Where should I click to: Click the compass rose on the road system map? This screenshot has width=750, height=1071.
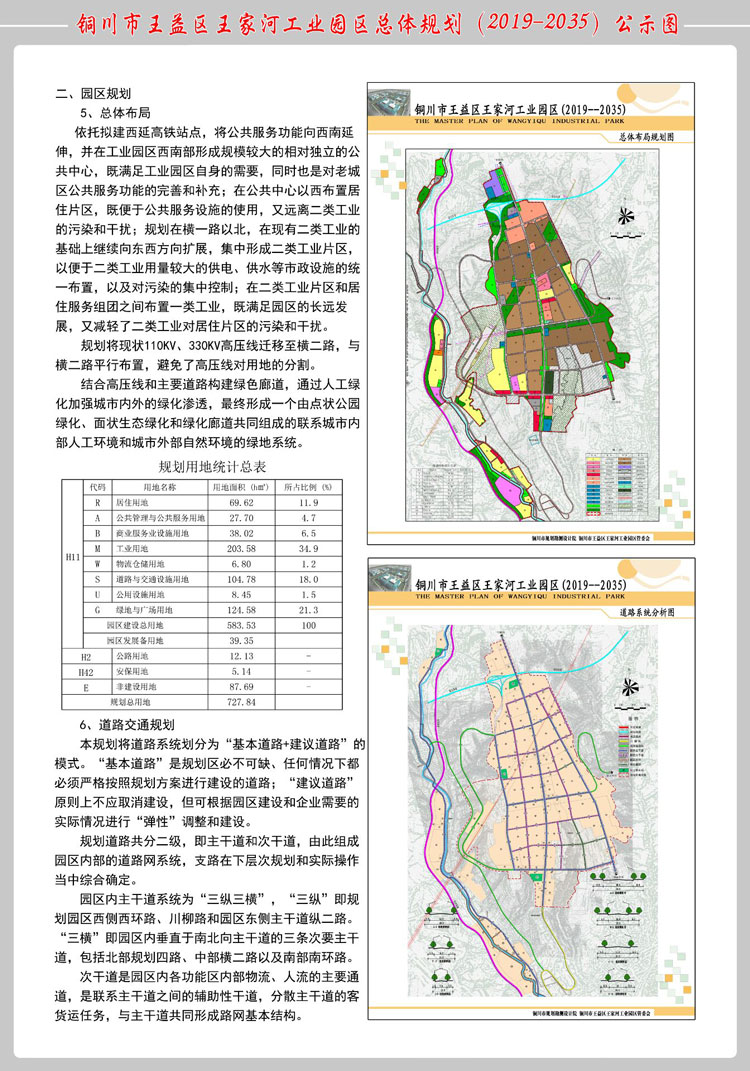629,687
